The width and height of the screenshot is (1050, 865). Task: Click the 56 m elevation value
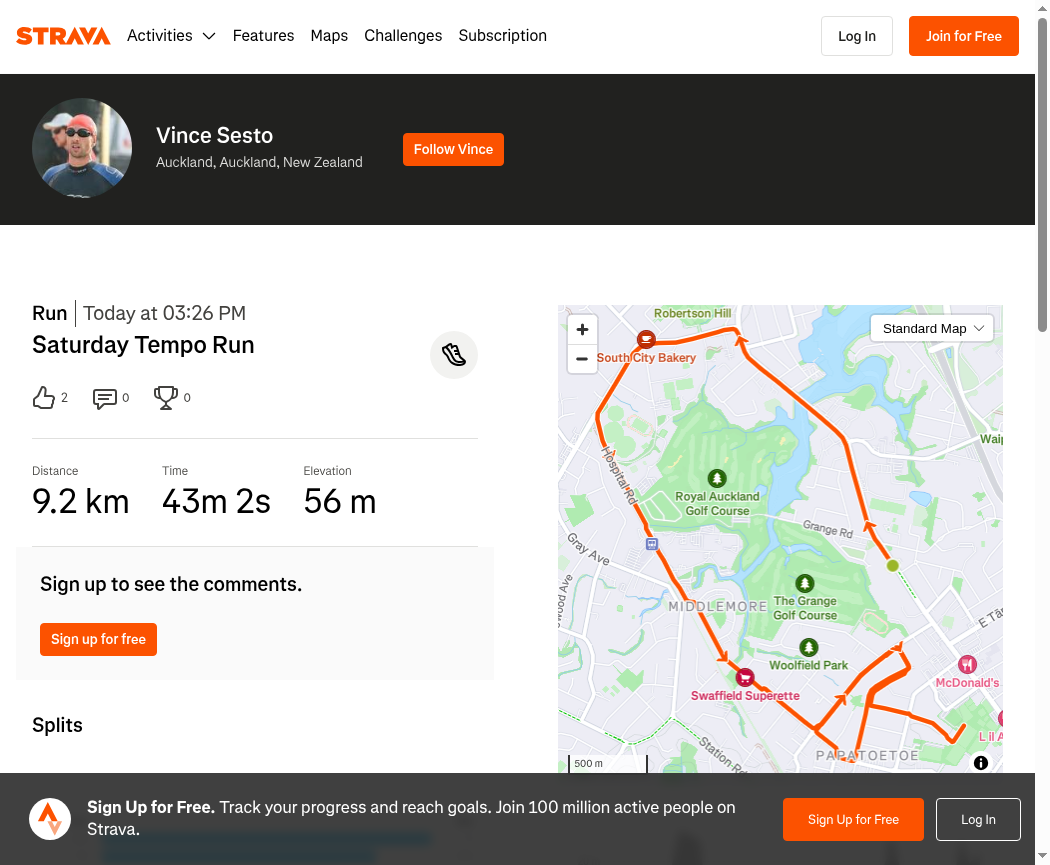coord(340,501)
